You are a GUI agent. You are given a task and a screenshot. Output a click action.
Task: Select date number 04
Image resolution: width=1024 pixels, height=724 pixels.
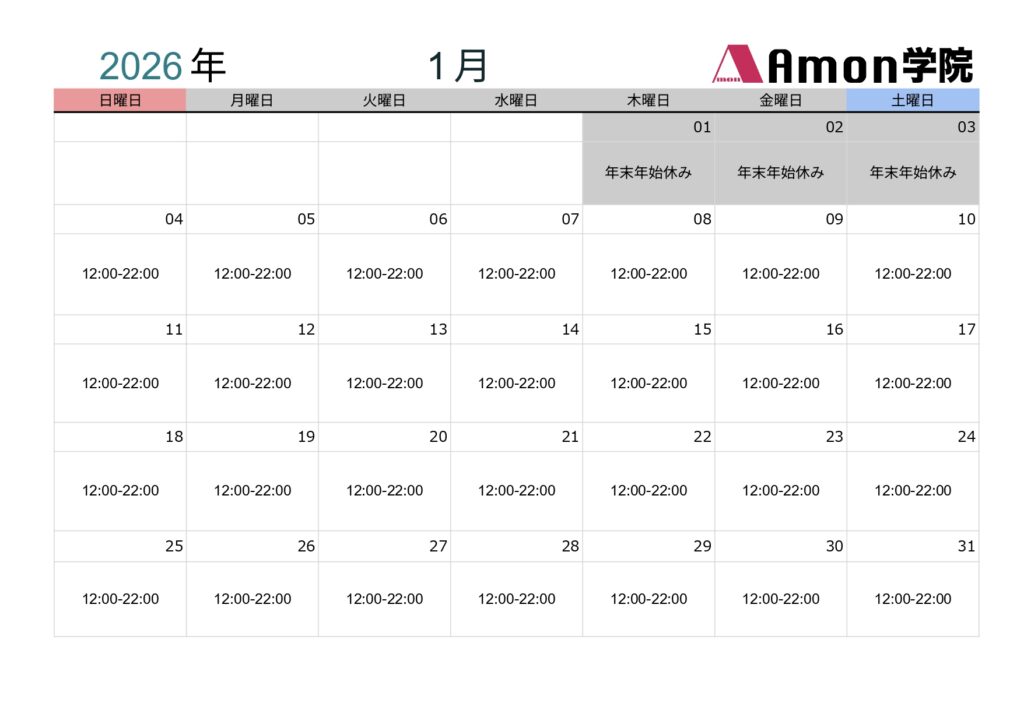coord(174,219)
